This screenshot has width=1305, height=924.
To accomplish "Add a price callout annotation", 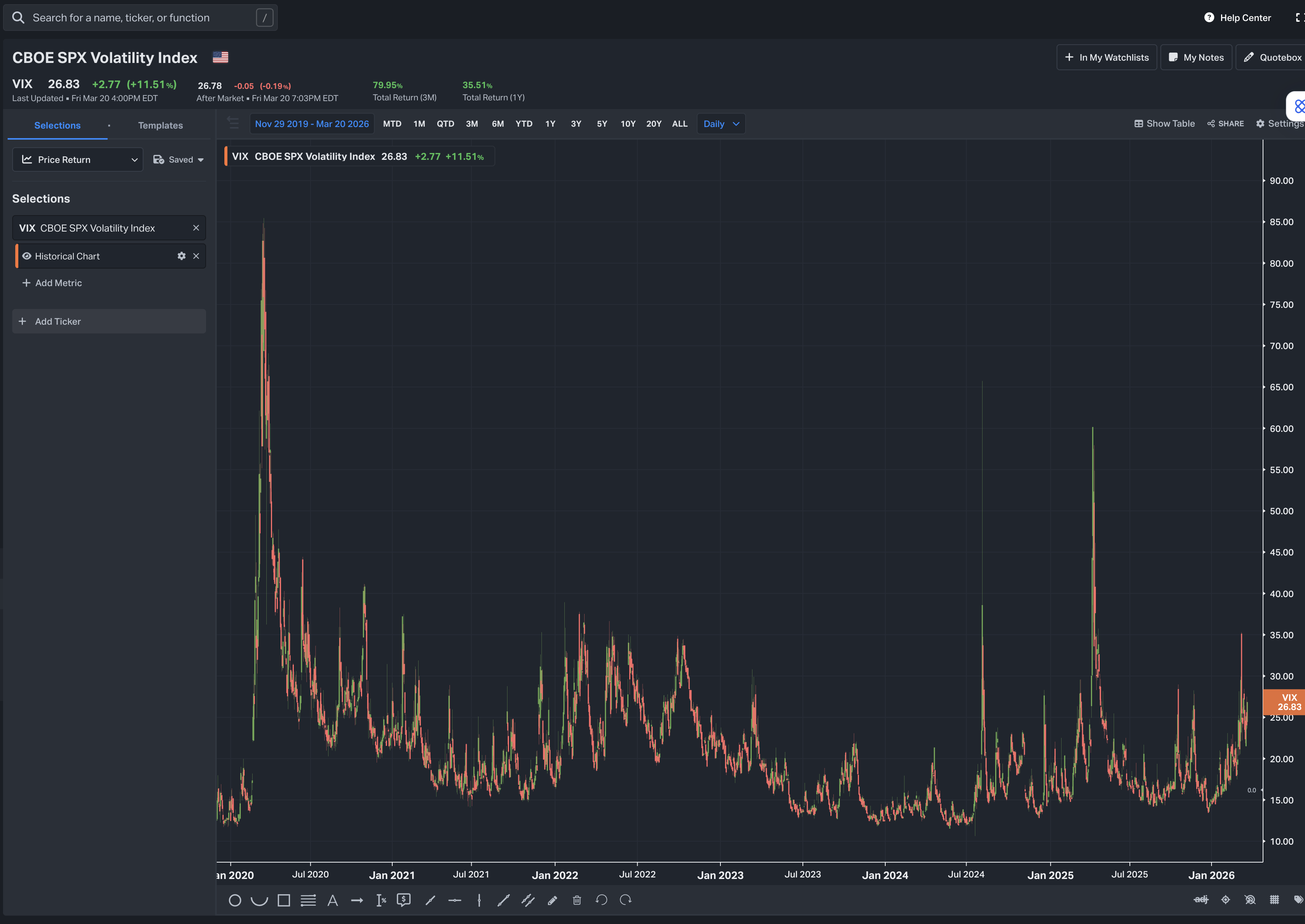I will (x=403, y=900).
